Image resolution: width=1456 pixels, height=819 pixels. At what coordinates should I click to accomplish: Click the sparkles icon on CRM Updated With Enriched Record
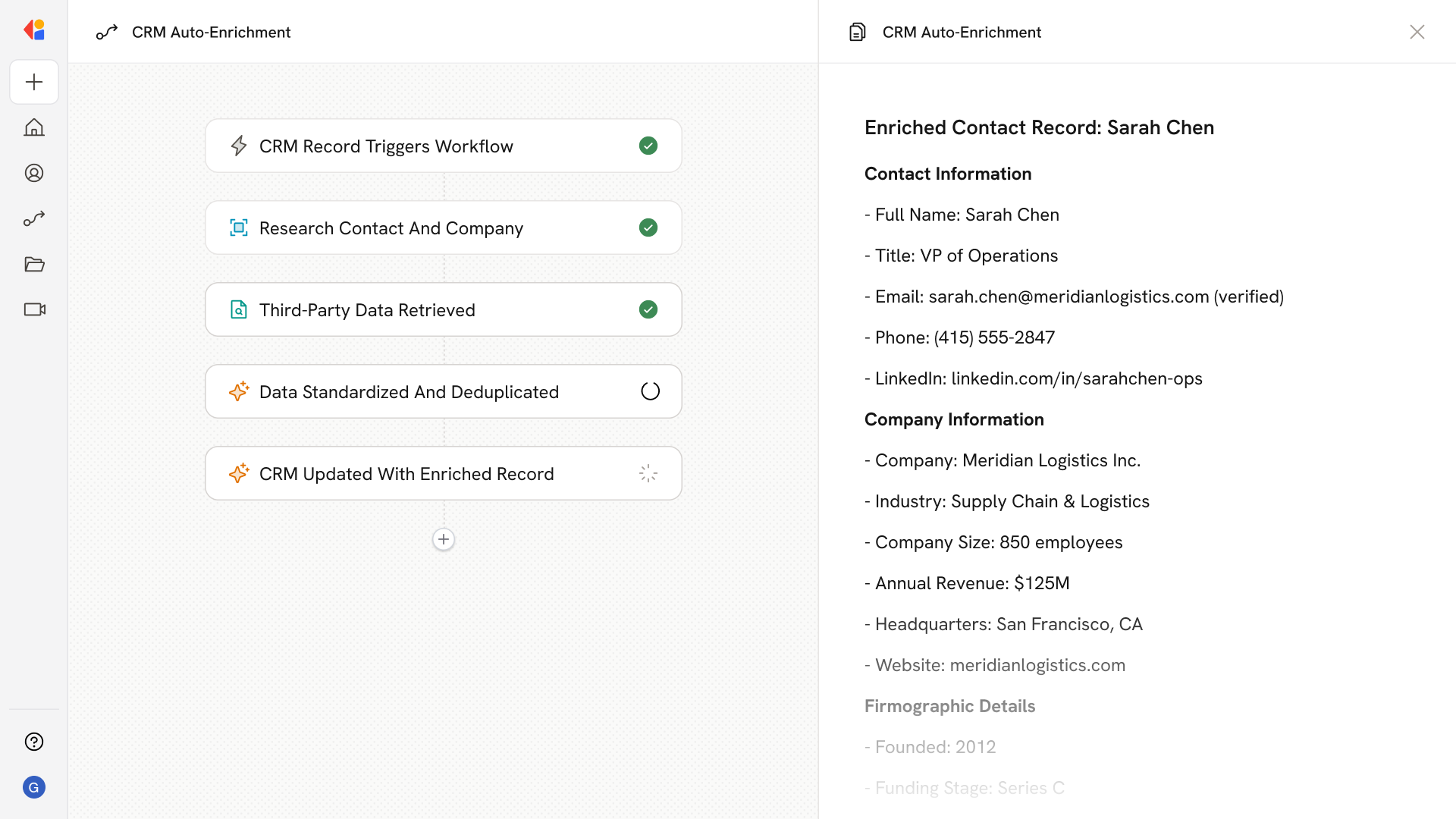pos(239,473)
